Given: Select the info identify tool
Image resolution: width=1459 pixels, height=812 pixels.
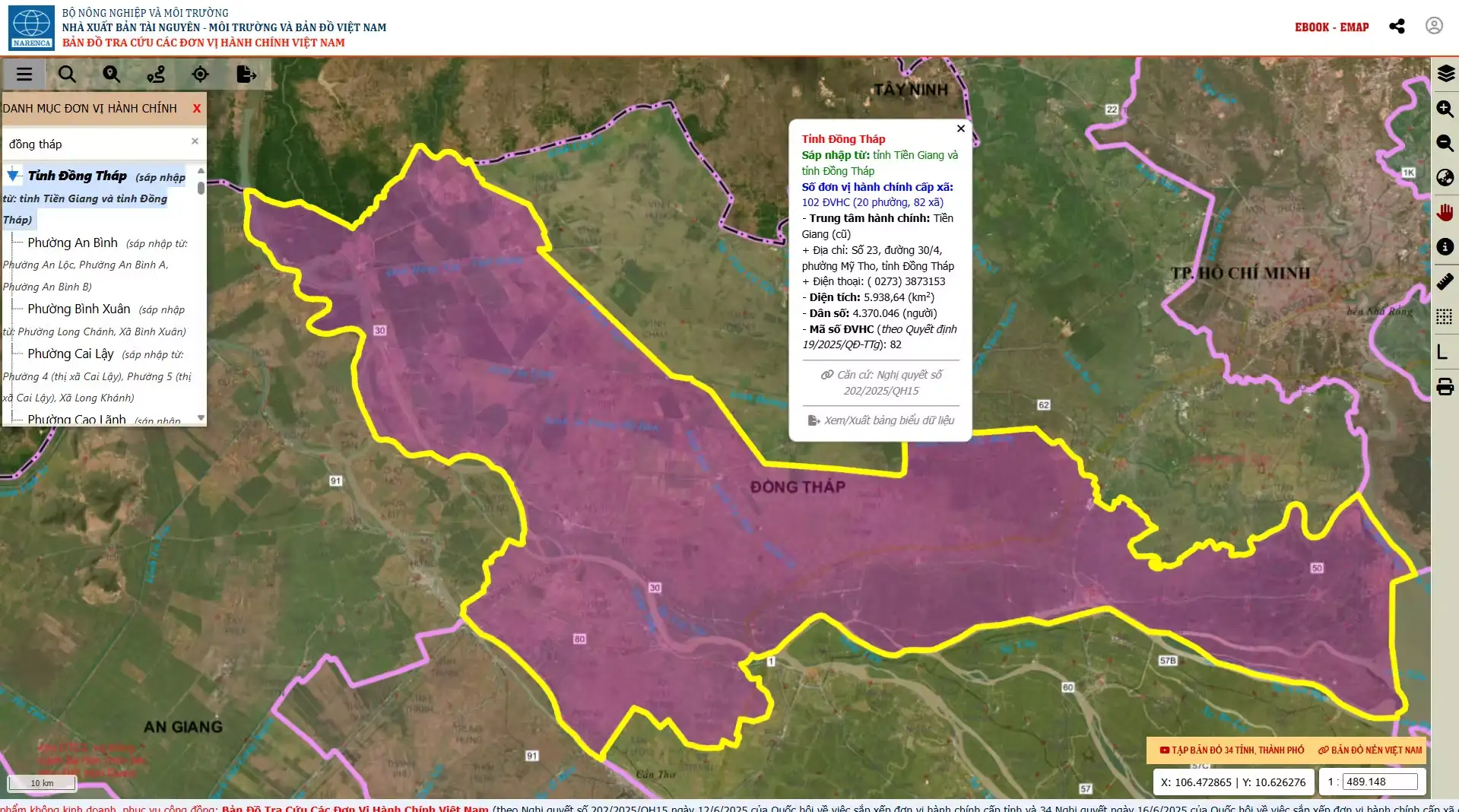Looking at the screenshot, I should (x=1445, y=247).
